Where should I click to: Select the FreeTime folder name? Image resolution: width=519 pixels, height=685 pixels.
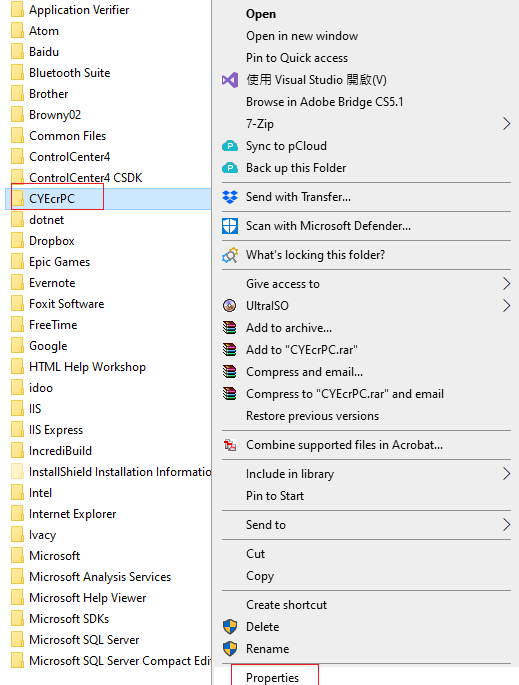(x=53, y=325)
